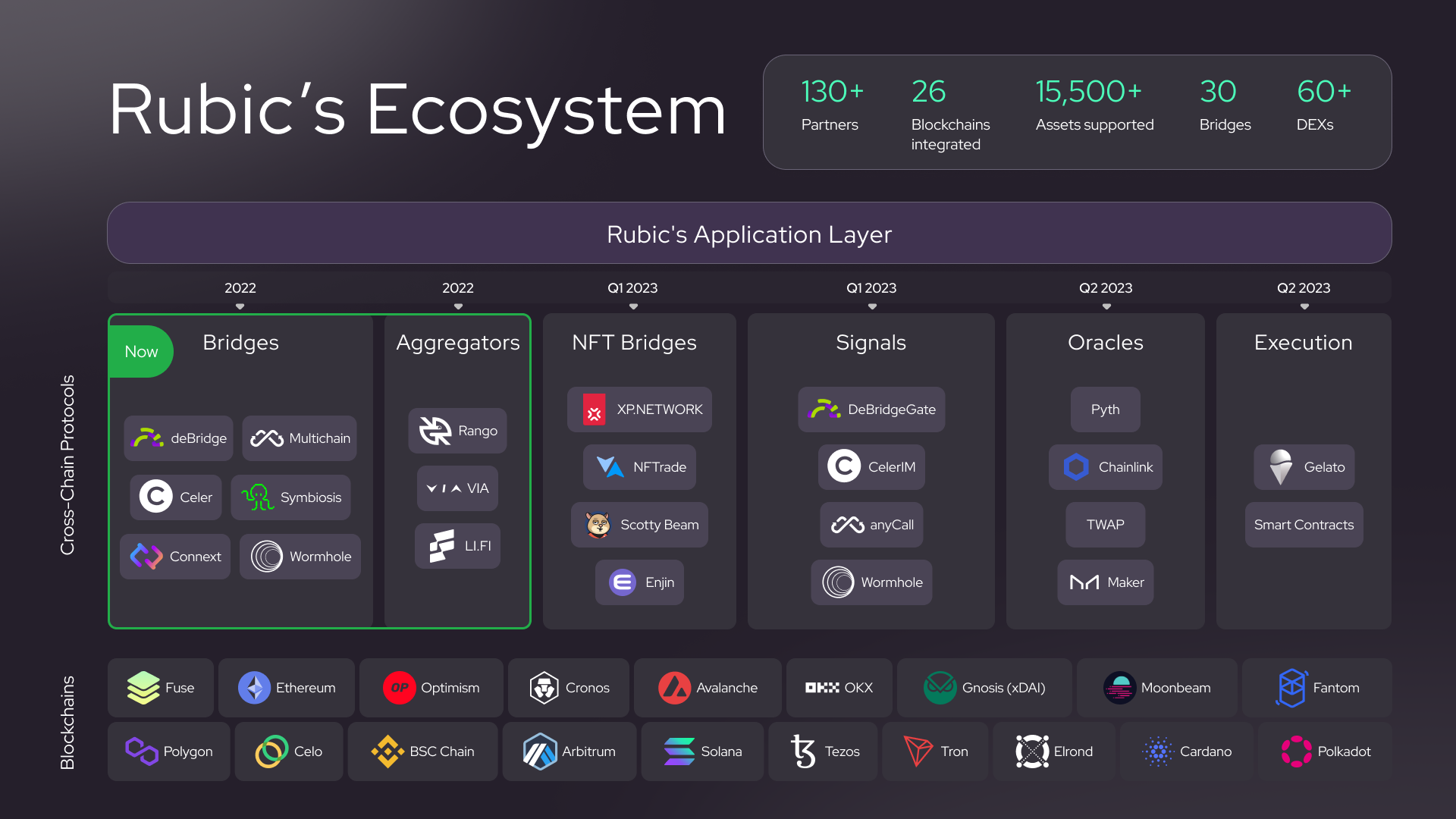Click the Scotty Beam dog icon
The height and width of the screenshot is (819, 1456).
[x=598, y=525]
